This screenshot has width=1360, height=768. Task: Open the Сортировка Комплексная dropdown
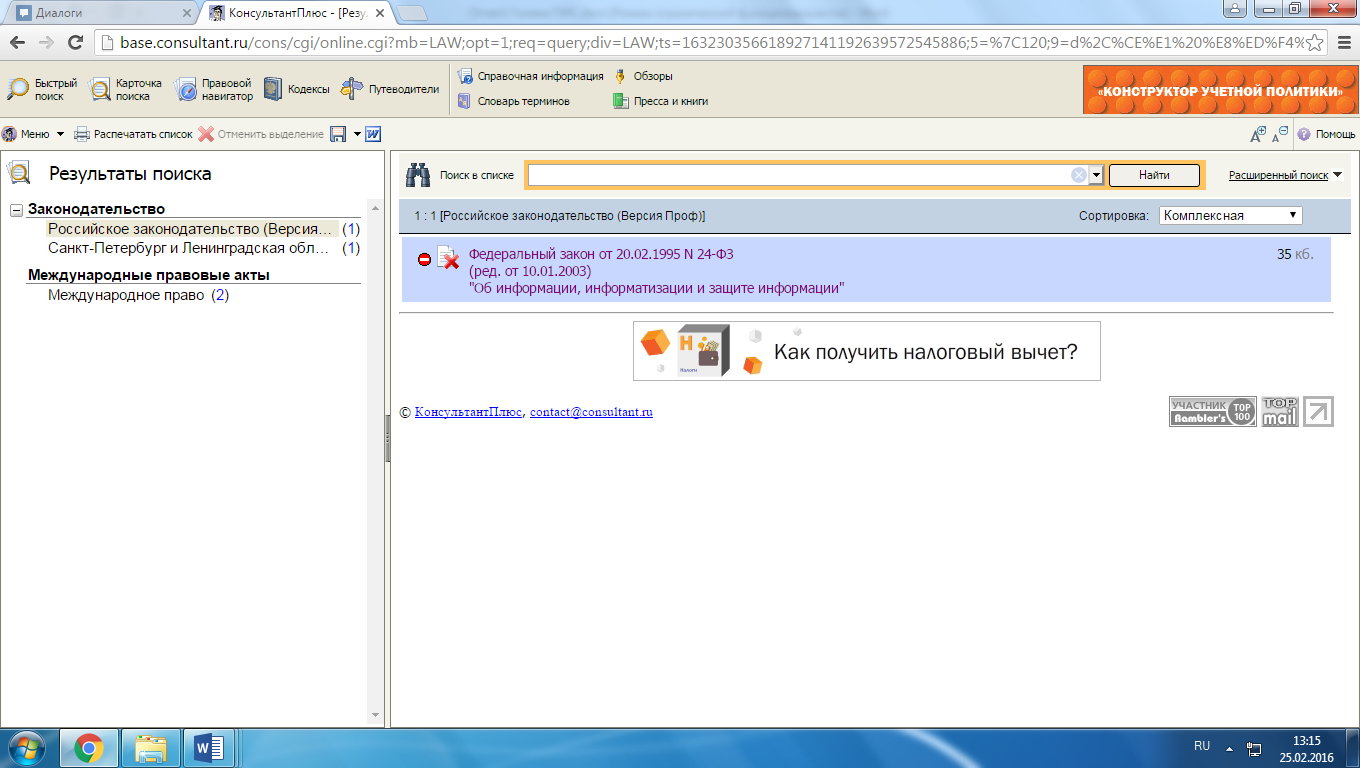[x=1231, y=215]
